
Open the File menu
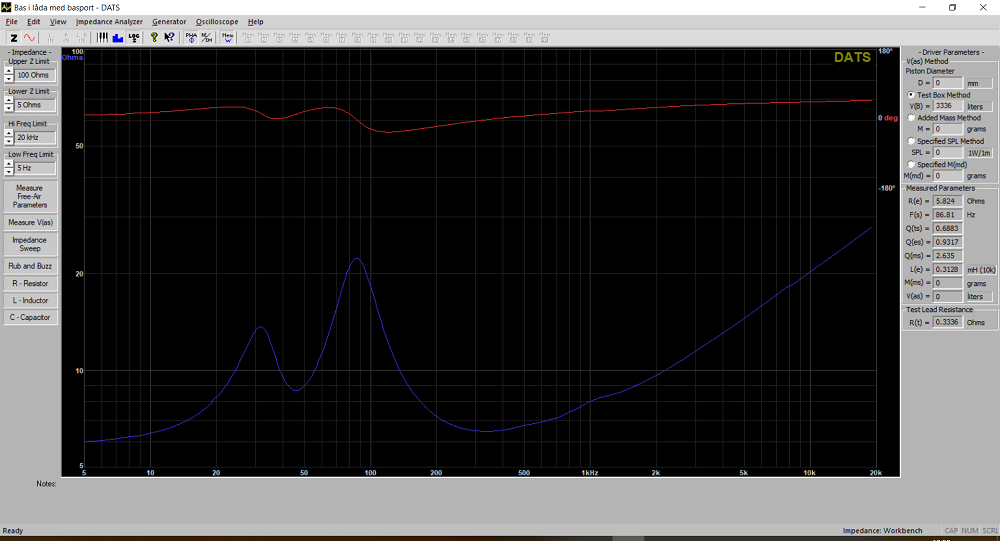pos(11,22)
